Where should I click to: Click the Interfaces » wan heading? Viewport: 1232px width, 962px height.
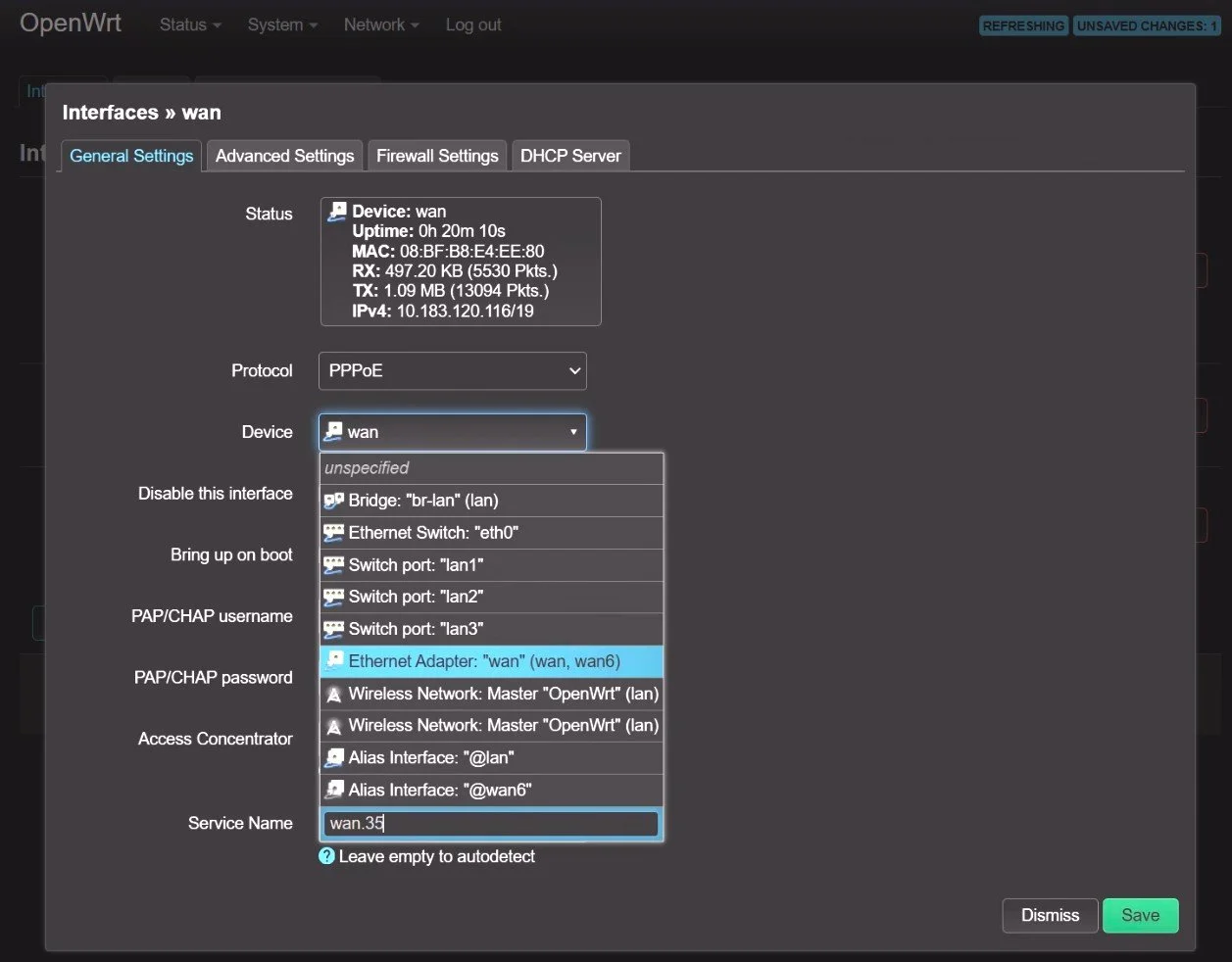coord(141,113)
